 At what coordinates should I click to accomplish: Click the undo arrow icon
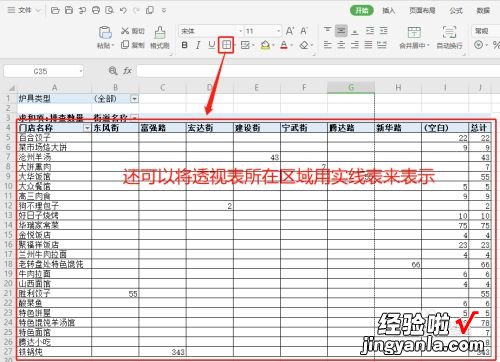click(x=123, y=10)
